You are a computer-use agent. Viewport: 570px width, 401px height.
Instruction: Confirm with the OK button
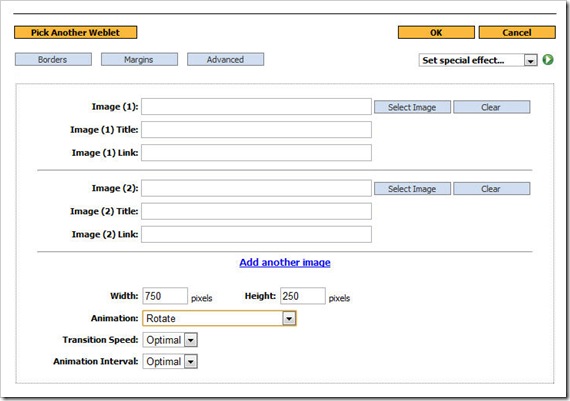tap(436, 32)
